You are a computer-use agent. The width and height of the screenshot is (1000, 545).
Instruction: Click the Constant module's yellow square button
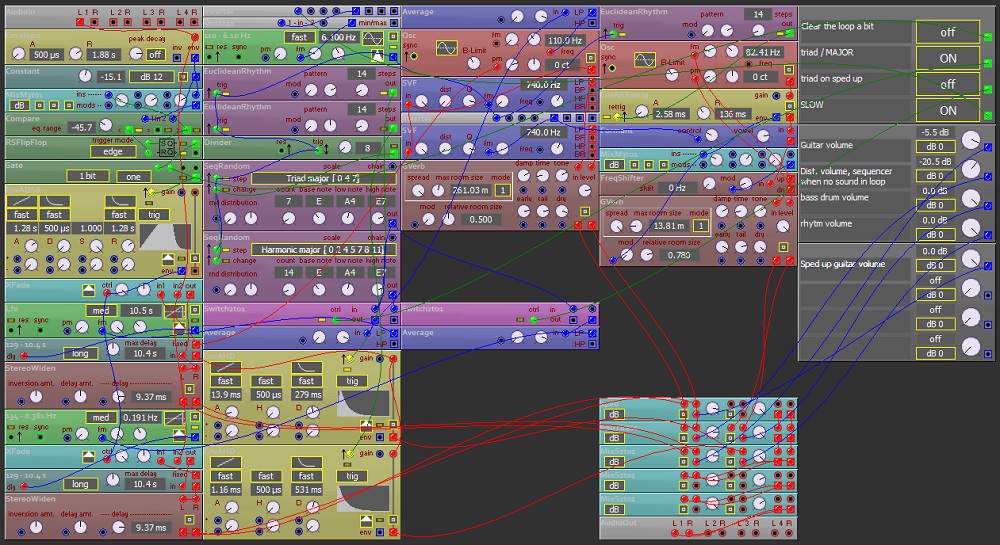183,77
